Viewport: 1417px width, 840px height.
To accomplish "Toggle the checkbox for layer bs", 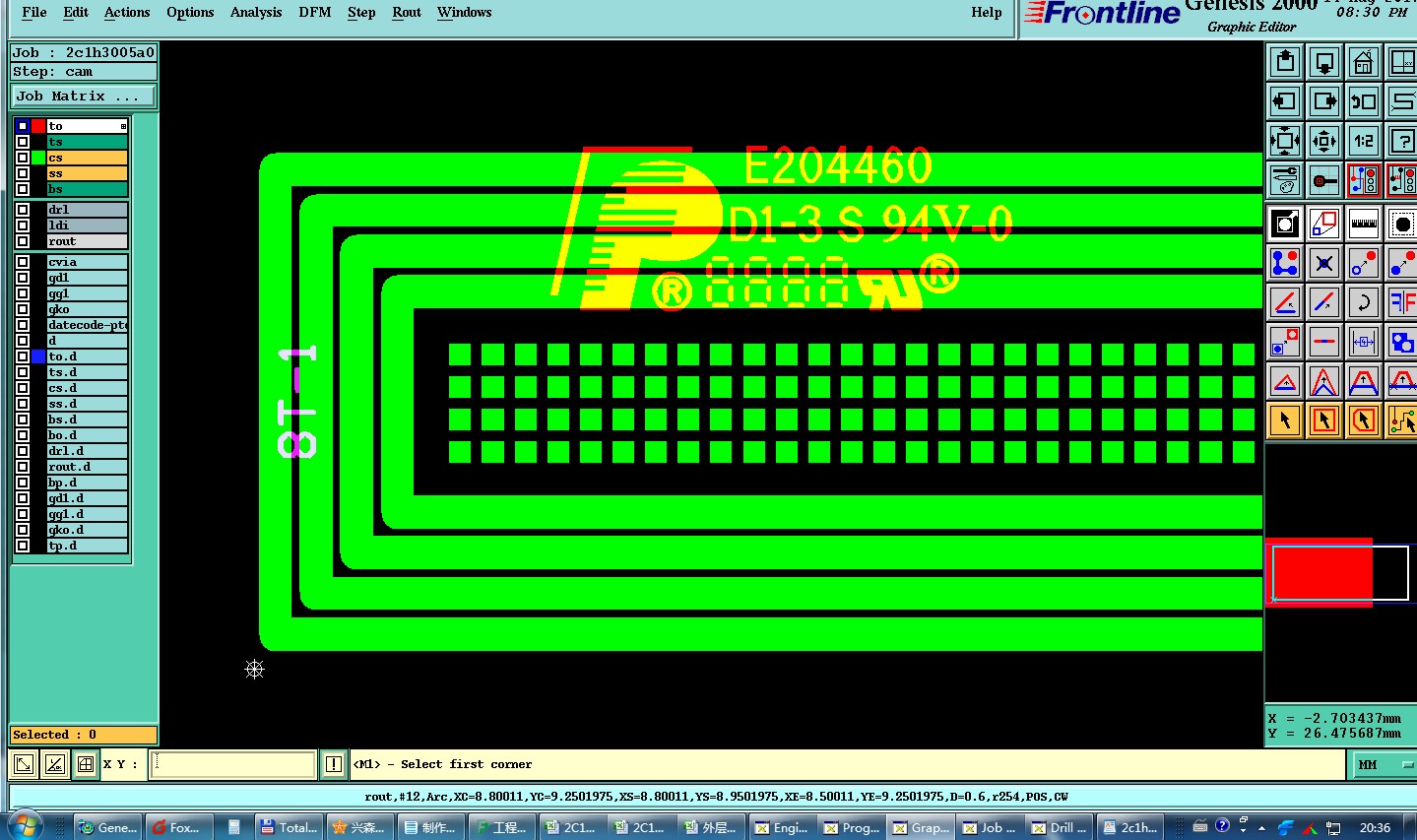I will click(23, 189).
